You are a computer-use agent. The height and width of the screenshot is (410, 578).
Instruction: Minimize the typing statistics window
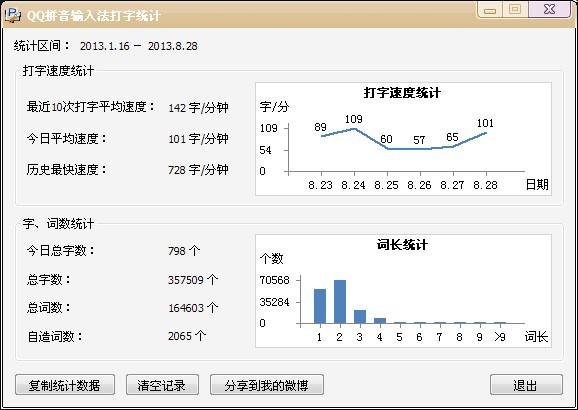pyautogui.click(x=490, y=9)
